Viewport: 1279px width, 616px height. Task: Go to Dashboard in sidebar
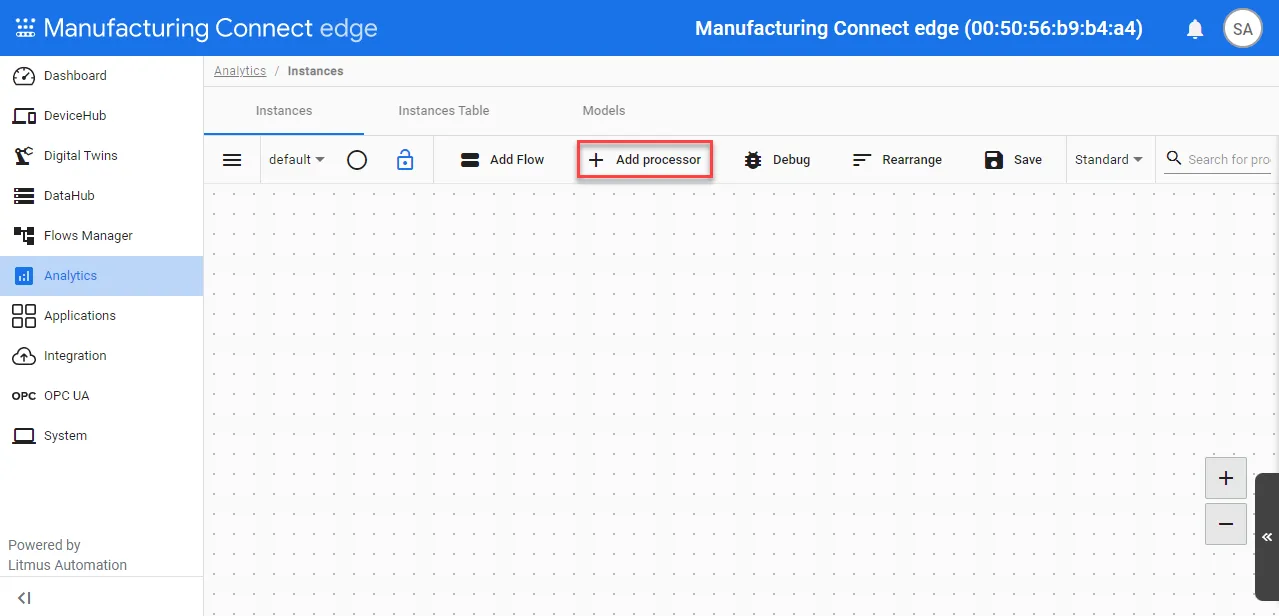101,76
